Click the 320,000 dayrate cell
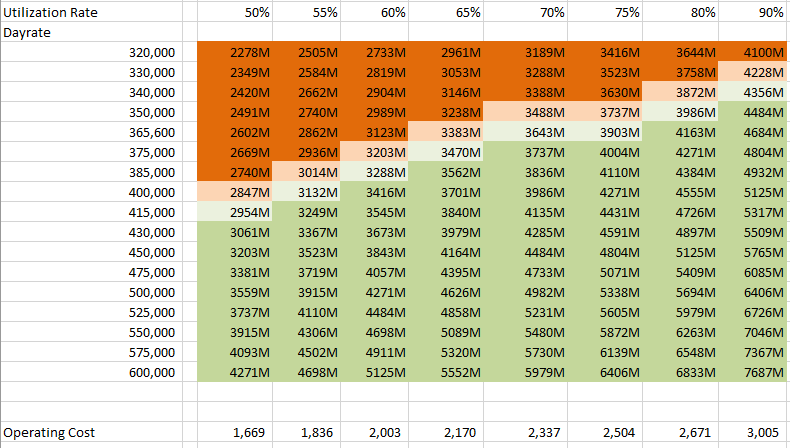This screenshot has height=448, width=790. pos(92,52)
